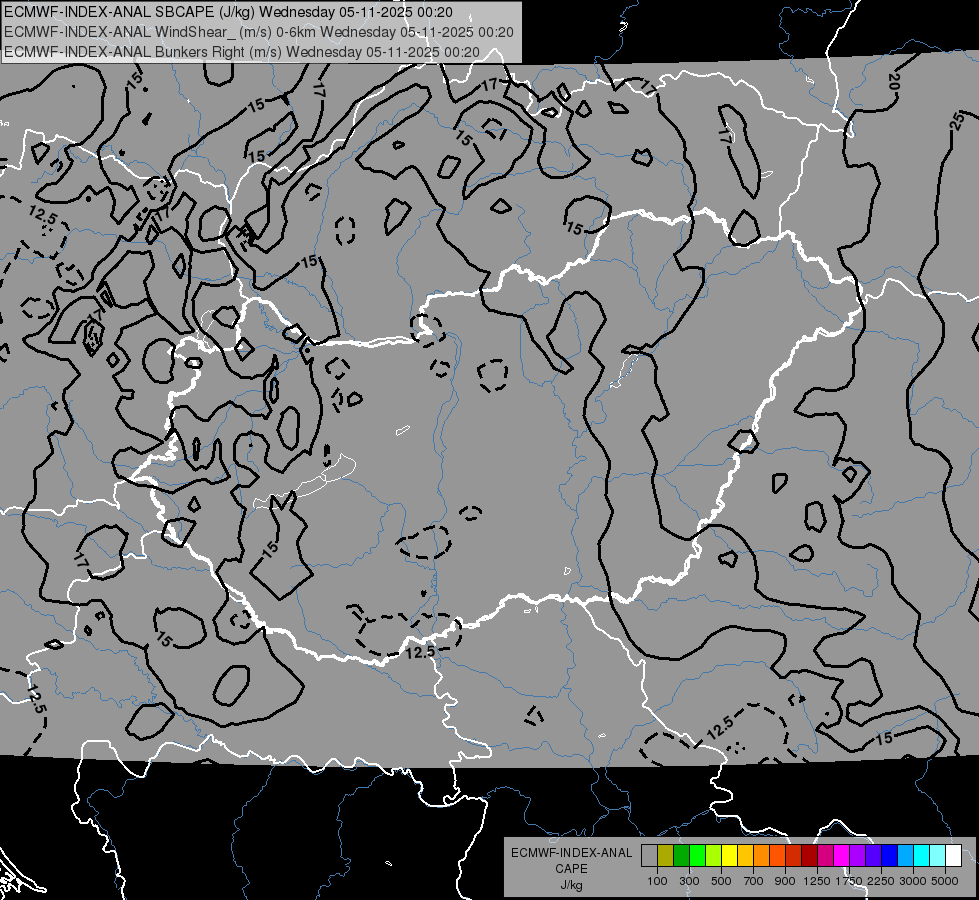Screen dimensions: 979x900
Task: Click the '500' legend scale value
Action: pyautogui.click(x=721, y=881)
